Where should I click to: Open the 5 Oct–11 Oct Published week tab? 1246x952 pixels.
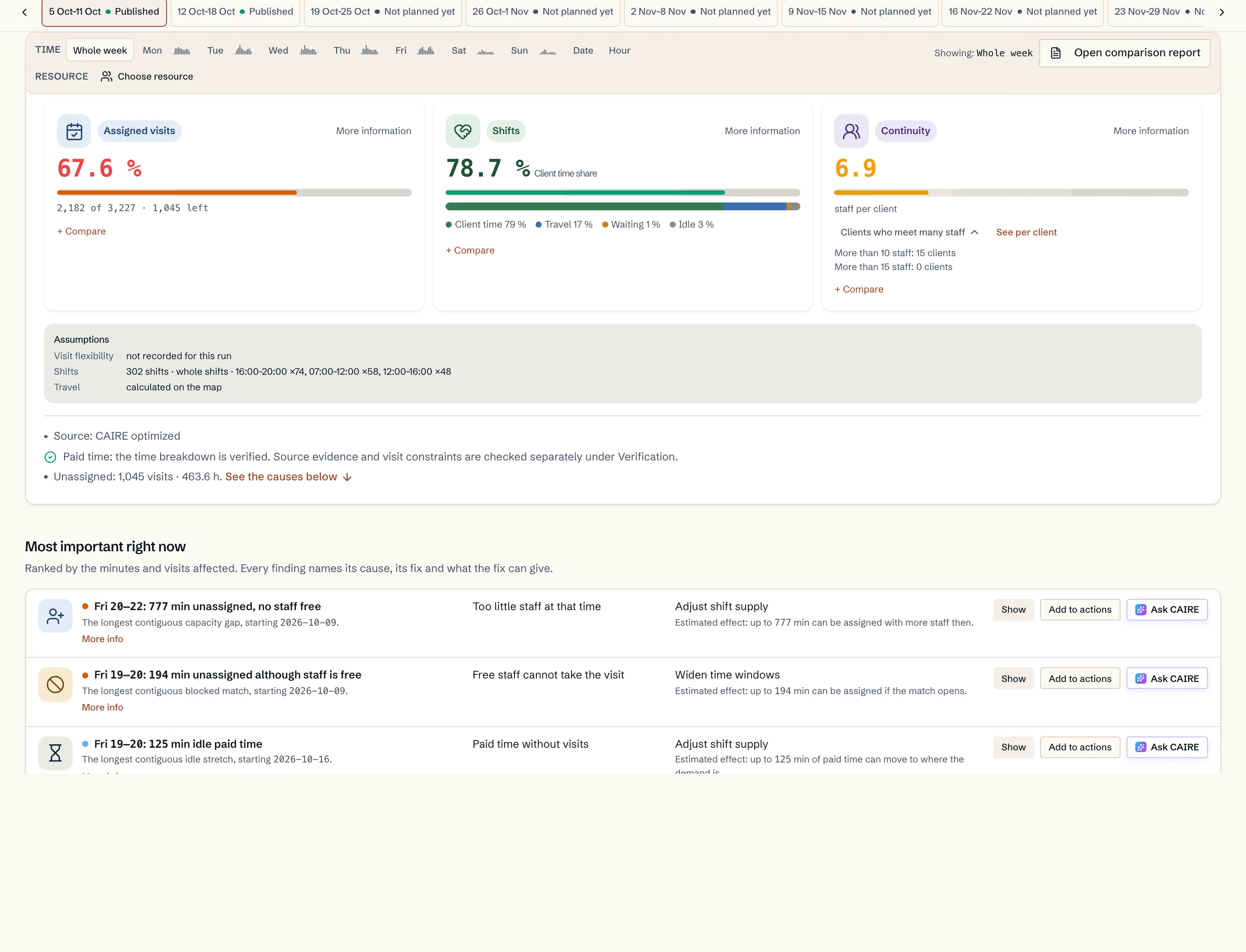(104, 12)
